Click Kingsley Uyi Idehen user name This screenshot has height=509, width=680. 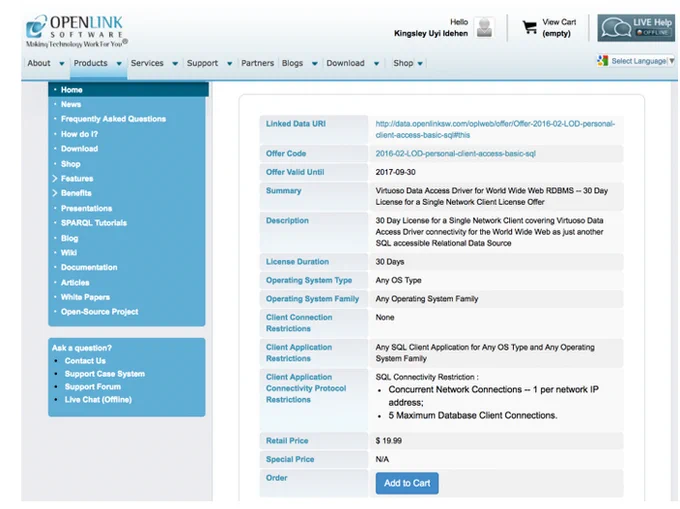[x=431, y=33]
